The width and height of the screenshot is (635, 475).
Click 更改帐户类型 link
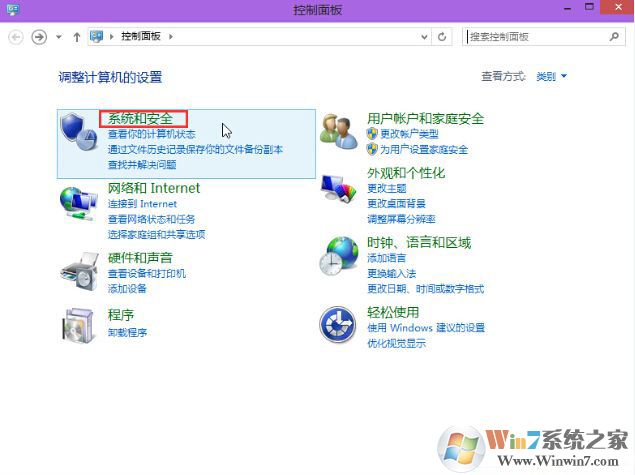(409, 134)
